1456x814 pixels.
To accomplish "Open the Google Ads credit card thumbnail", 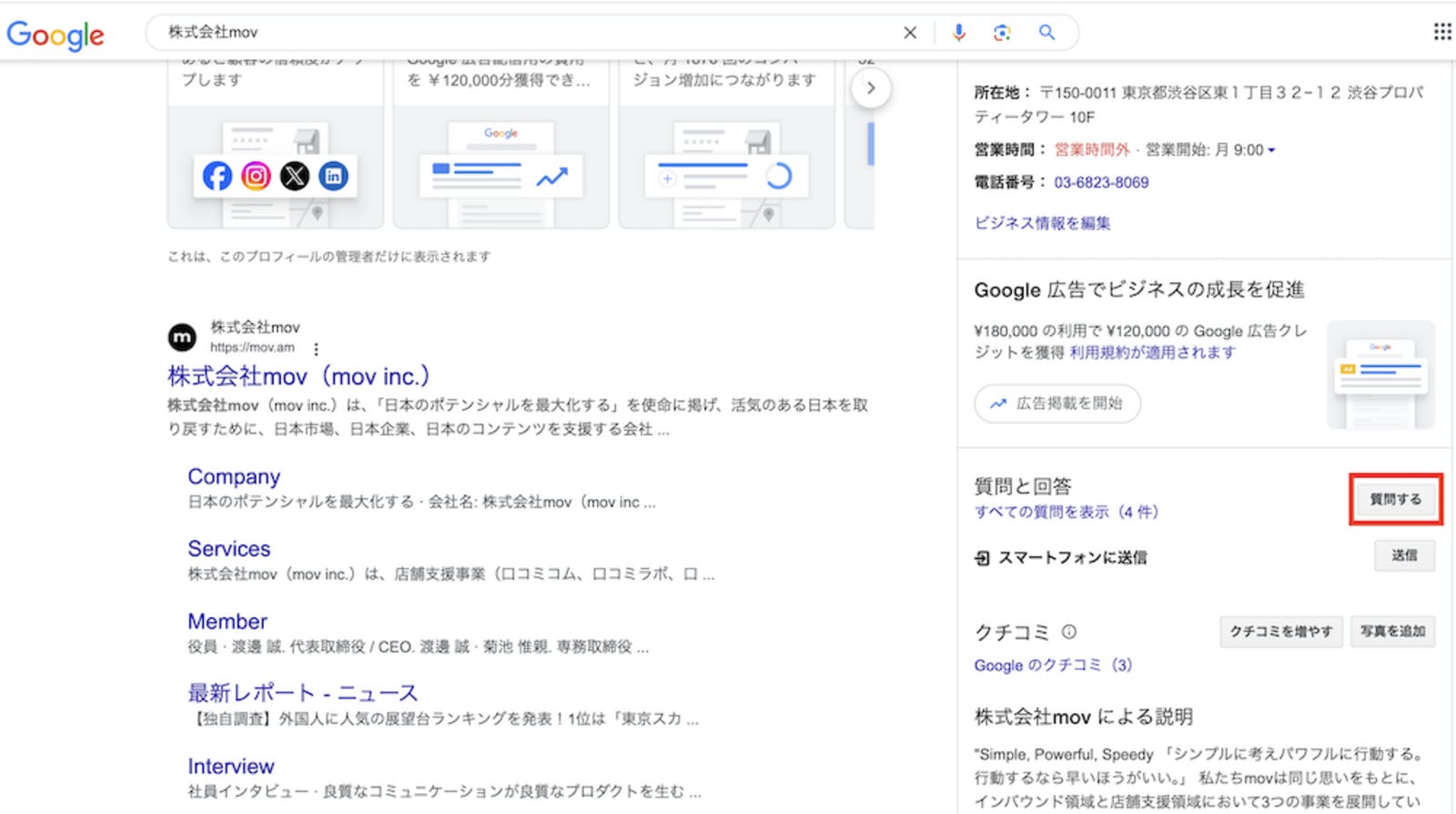I will 501,167.
